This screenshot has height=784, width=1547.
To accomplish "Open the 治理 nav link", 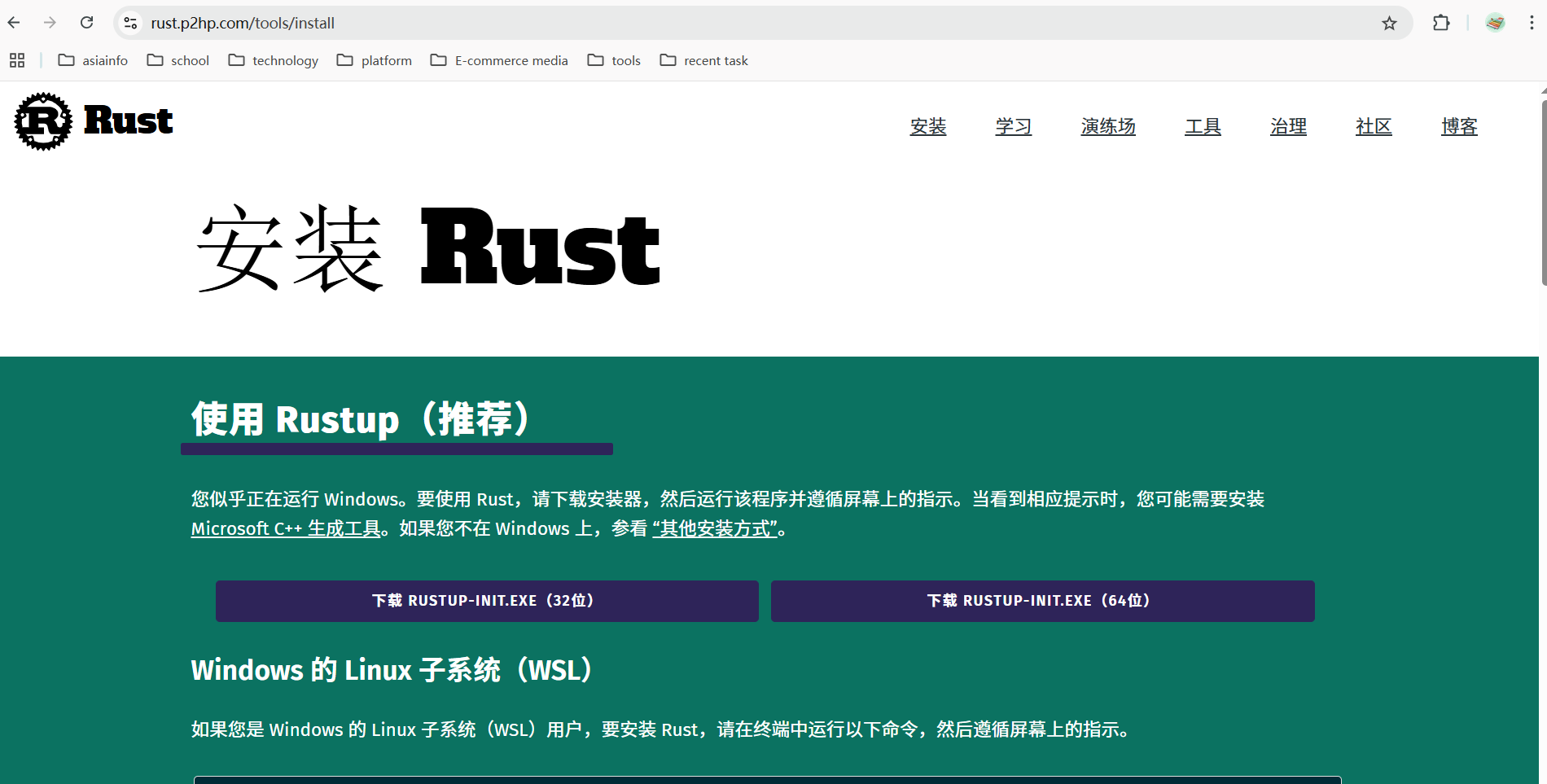I will pyautogui.click(x=1288, y=126).
